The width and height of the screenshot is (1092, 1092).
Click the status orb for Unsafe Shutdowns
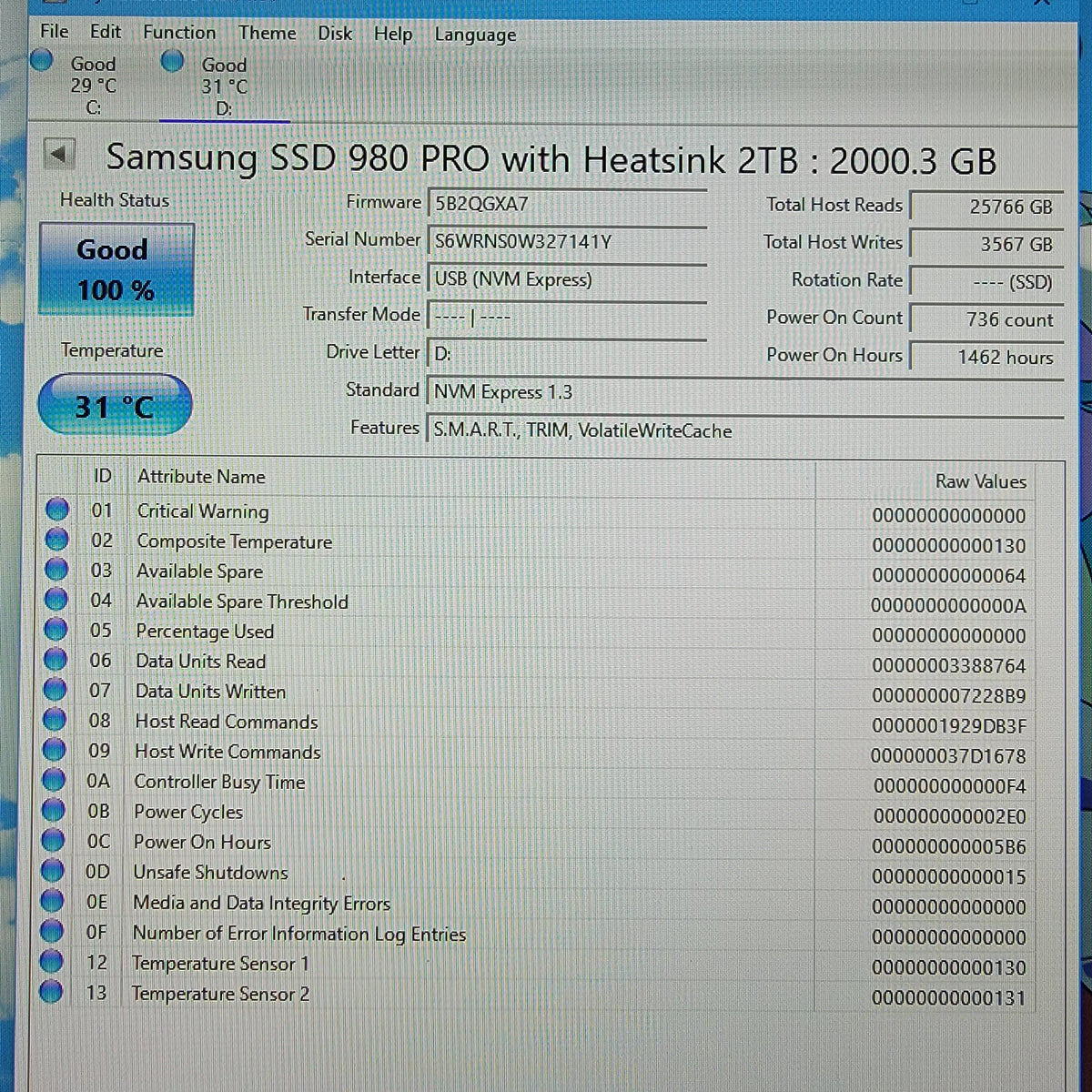click(x=53, y=871)
